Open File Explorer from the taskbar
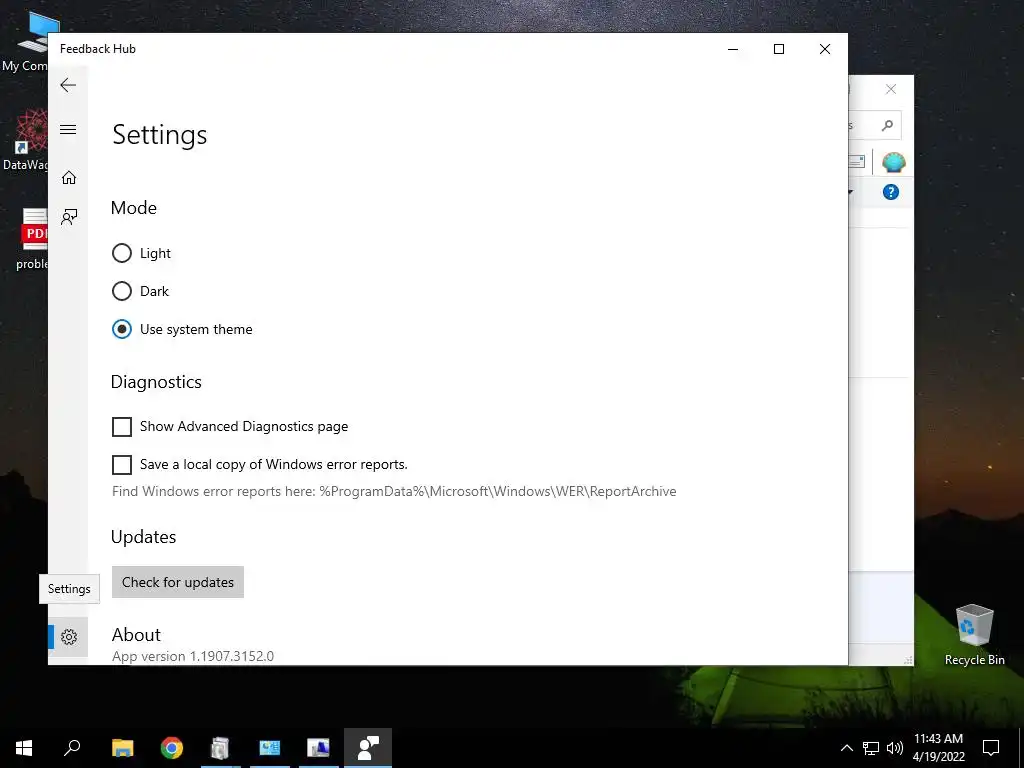 [x=122, y=748]
